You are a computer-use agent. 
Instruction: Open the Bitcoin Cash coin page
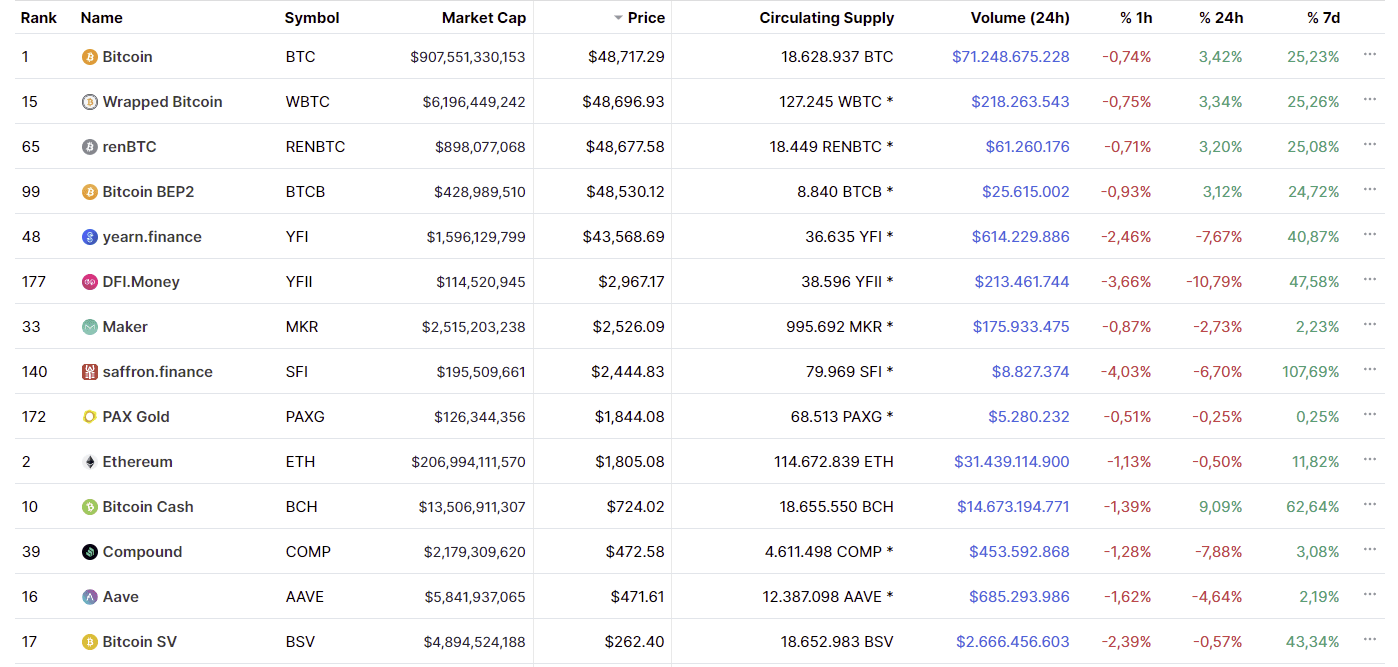click(x=147, y=507)
